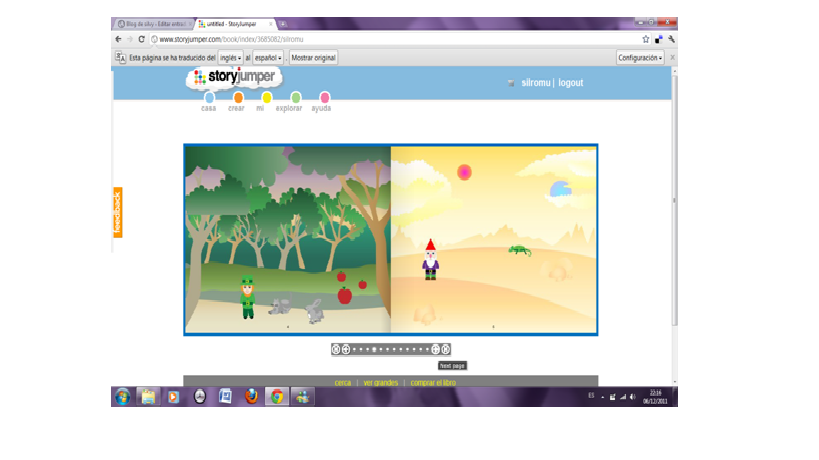Go to the previous book page
This screenshot has height=460, width=819.
[346, 349]
